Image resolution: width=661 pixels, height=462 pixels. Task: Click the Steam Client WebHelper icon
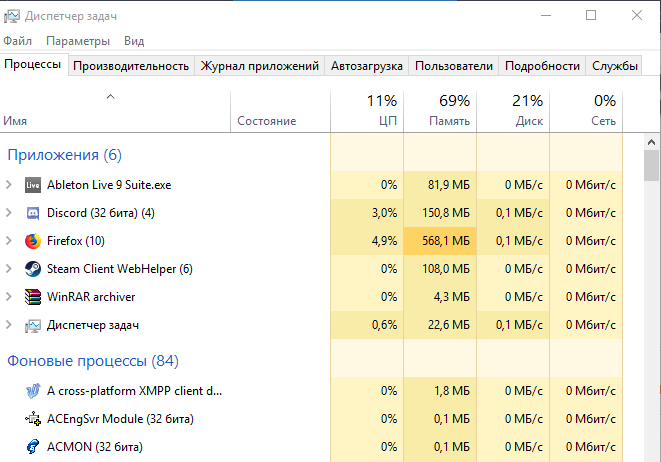pyautogui.click(x=32, y=269)
